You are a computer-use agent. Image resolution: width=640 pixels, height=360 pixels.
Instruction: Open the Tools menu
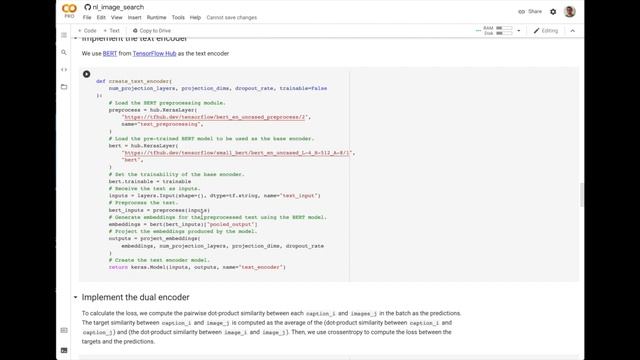coord(178,18)
